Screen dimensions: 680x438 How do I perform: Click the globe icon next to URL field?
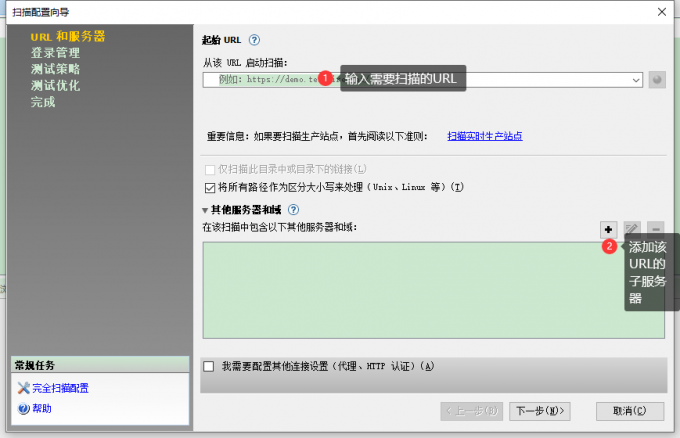[657, 80]
